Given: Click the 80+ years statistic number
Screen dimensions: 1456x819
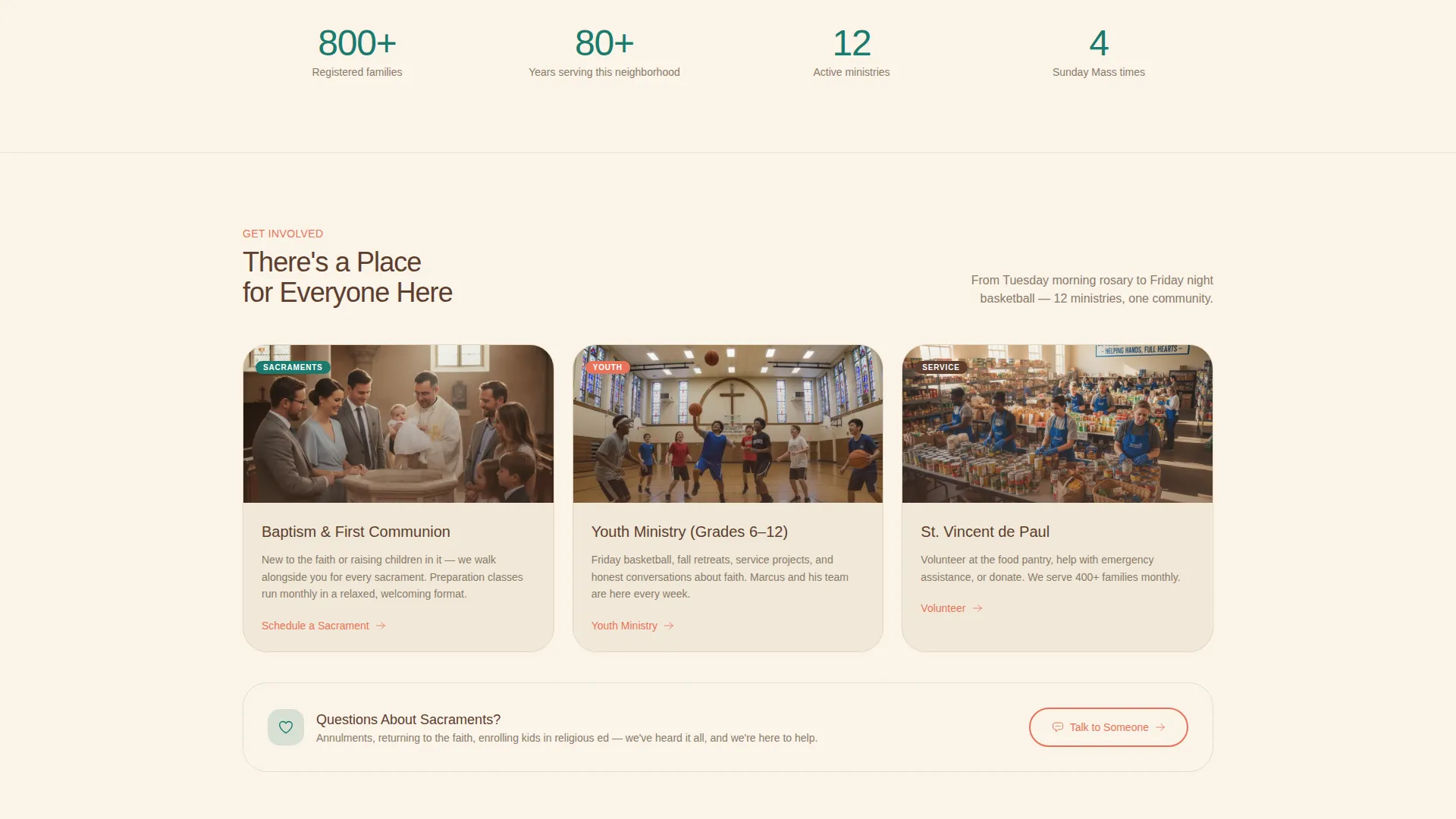Looking at the screenshot, I should coord(604,43).
